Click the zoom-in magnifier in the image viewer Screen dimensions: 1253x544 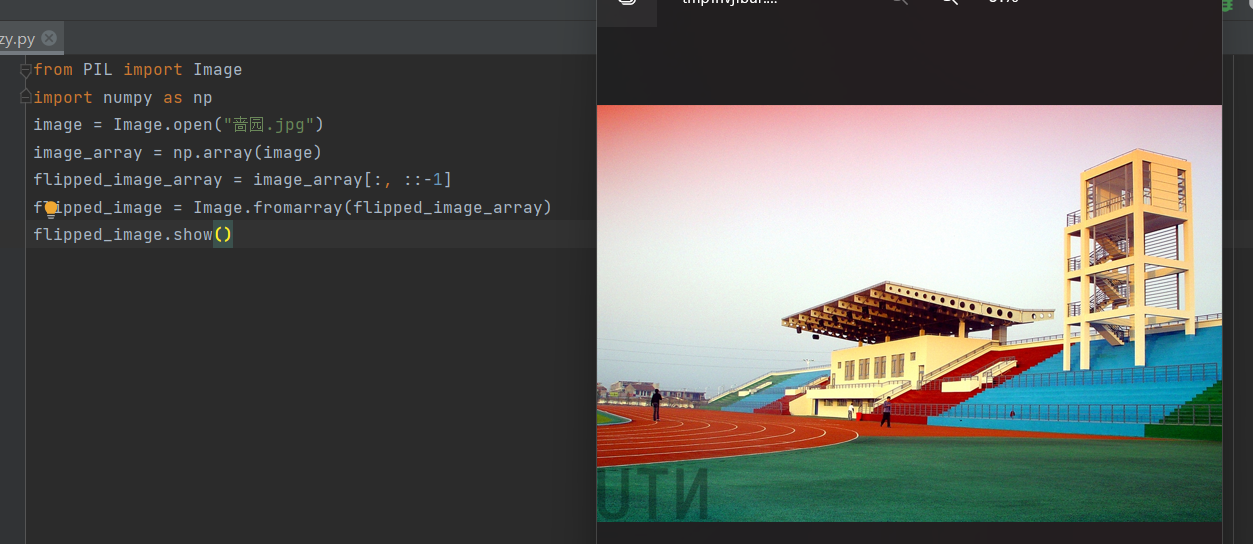949,2
